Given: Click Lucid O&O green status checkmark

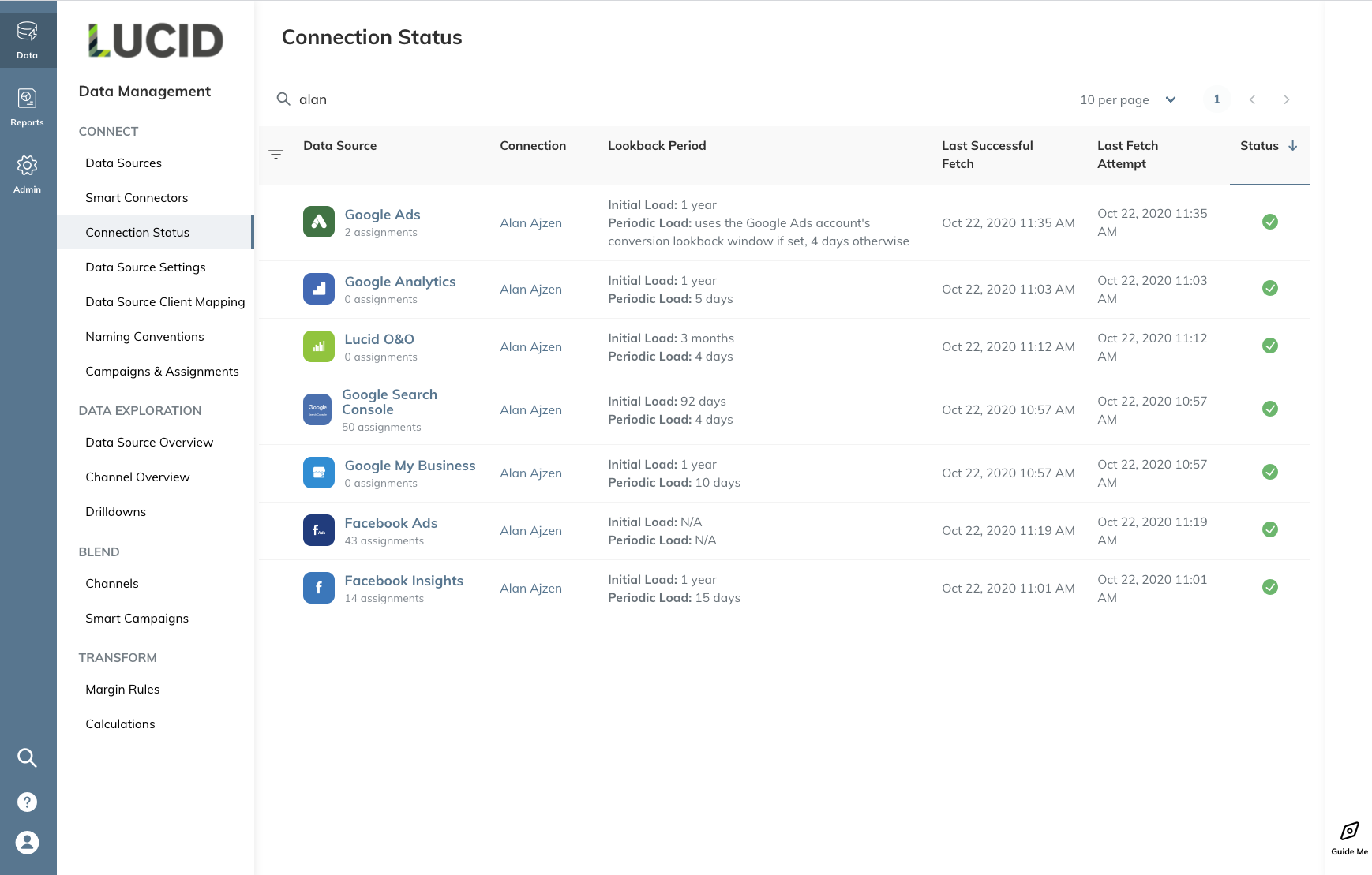Looking at the screenshot, I should coord(1270,346).
